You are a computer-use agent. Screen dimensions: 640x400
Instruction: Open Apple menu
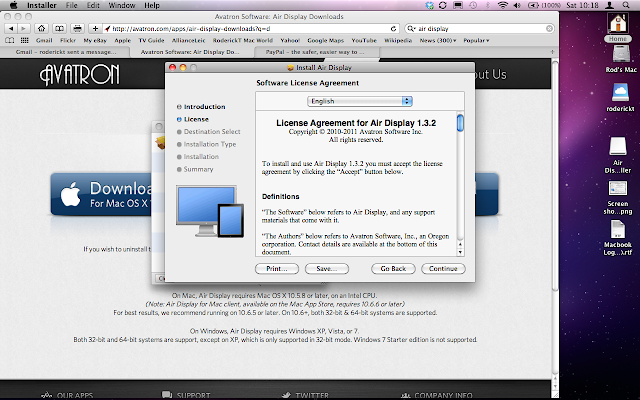point(13,5)
